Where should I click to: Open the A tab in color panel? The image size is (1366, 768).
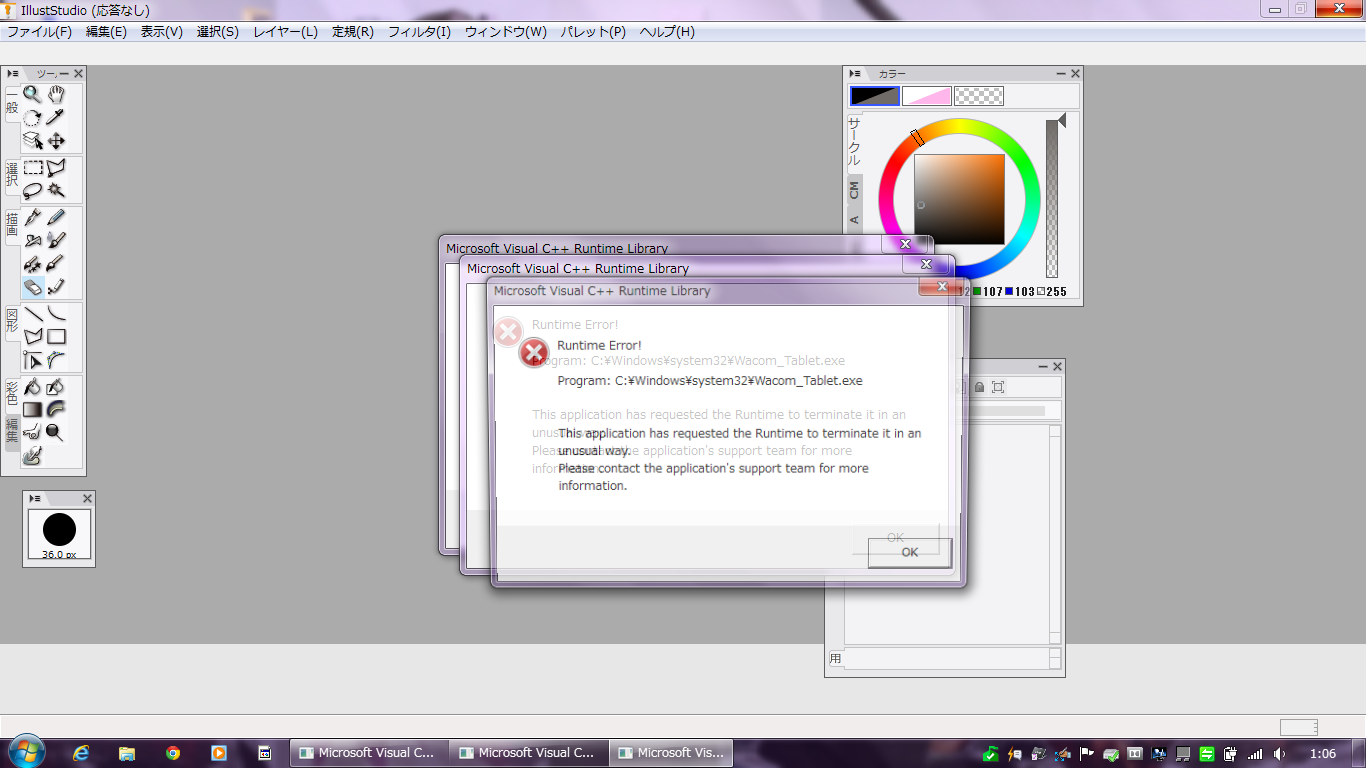point(854,220)
